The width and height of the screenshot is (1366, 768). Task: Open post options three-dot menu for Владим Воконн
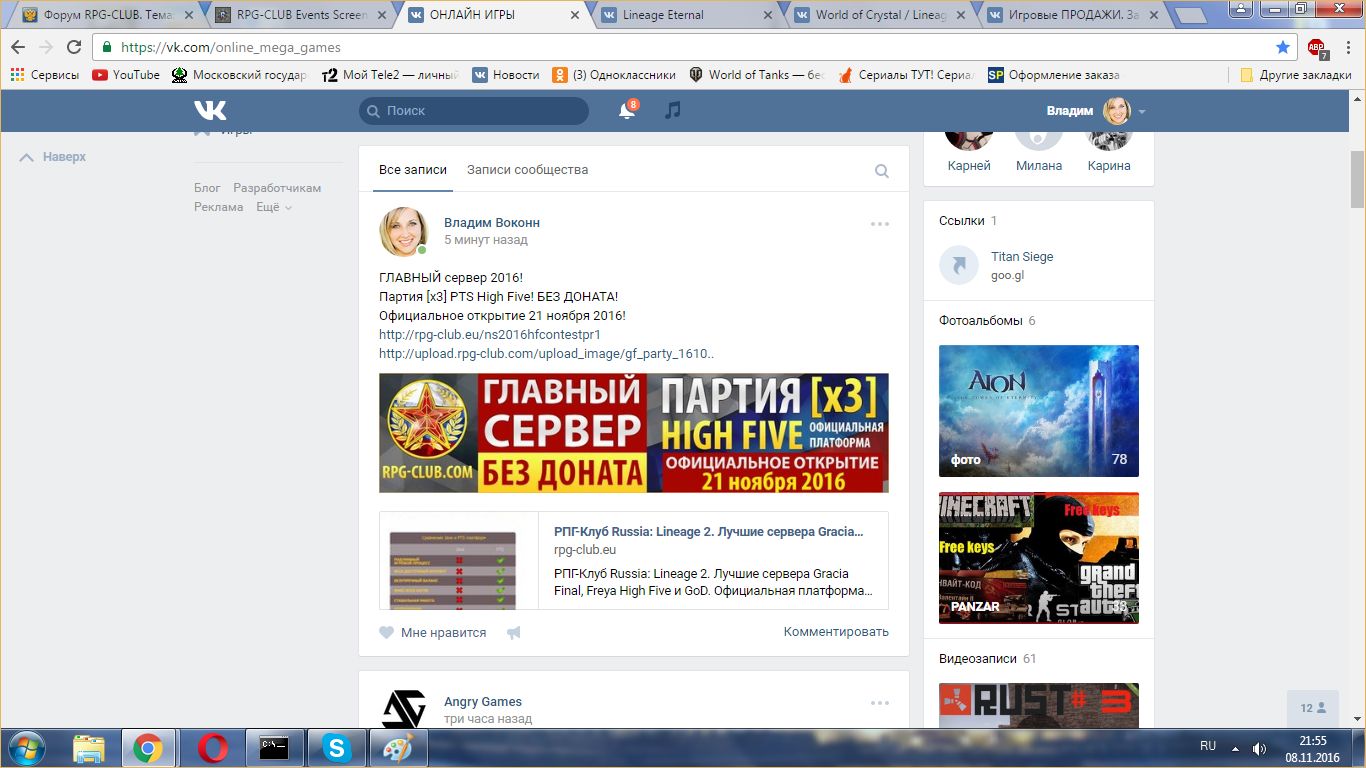click(x=879, y=224)
